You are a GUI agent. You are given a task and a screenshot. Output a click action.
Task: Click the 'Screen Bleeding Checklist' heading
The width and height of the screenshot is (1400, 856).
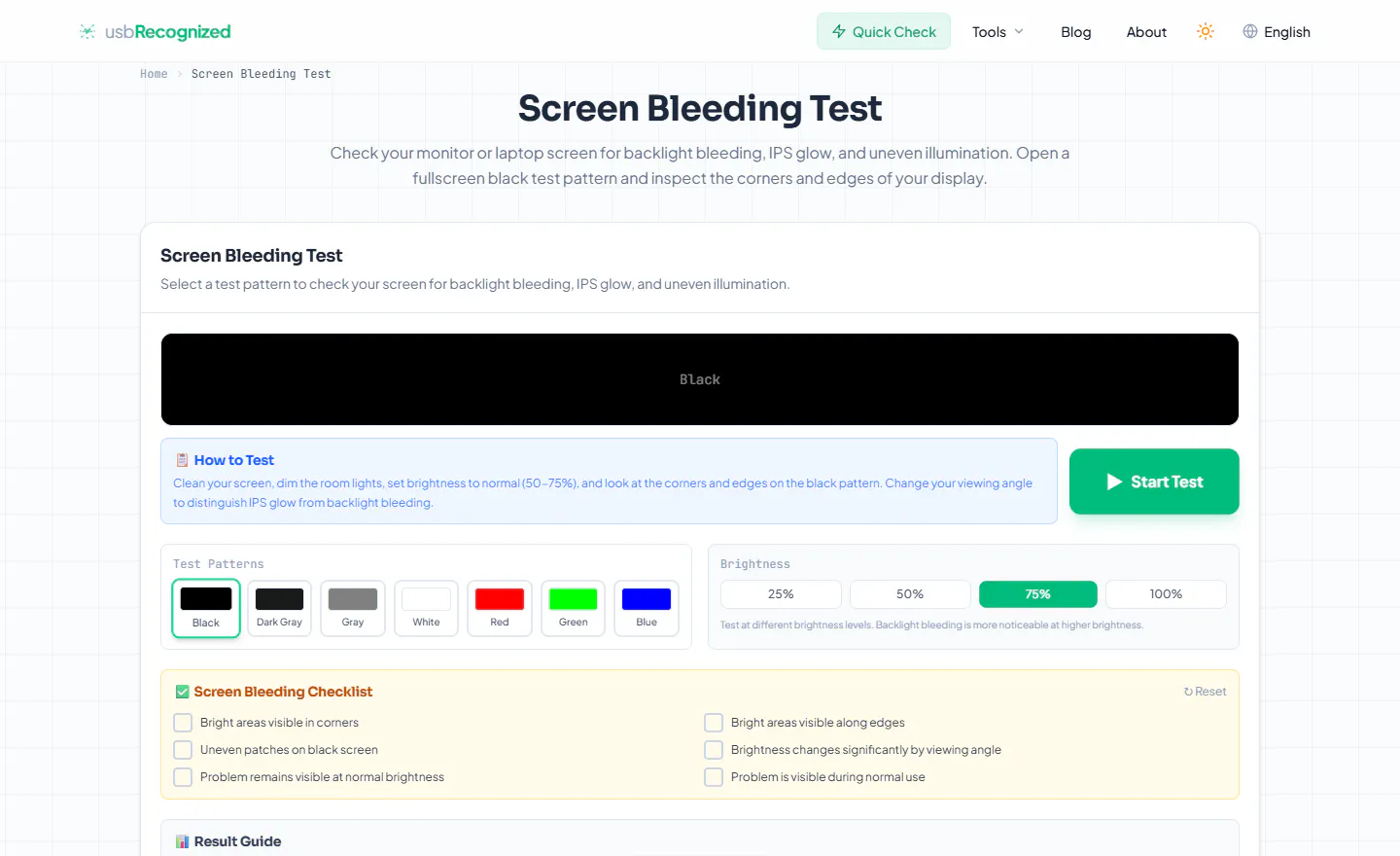pyautogui.click(x=283, y=692)
